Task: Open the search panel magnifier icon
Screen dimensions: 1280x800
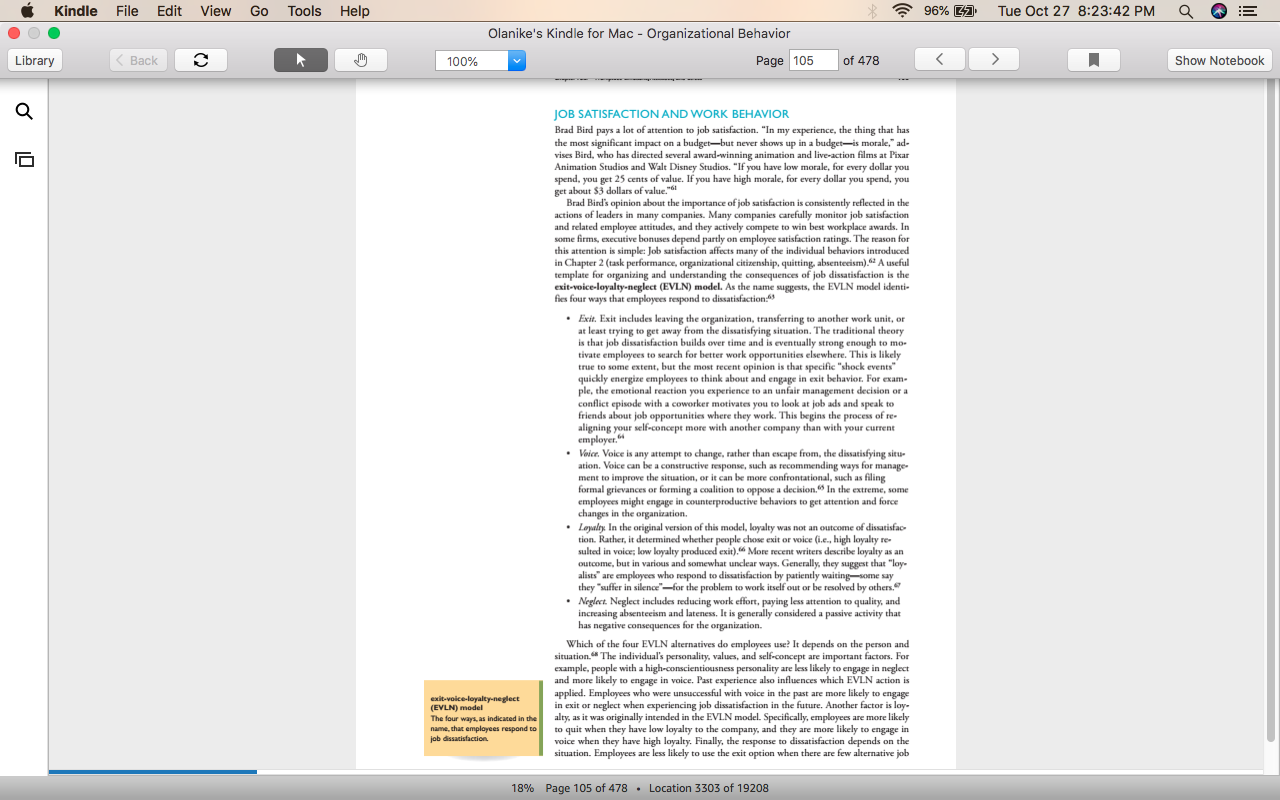Action: pos(24,112)
